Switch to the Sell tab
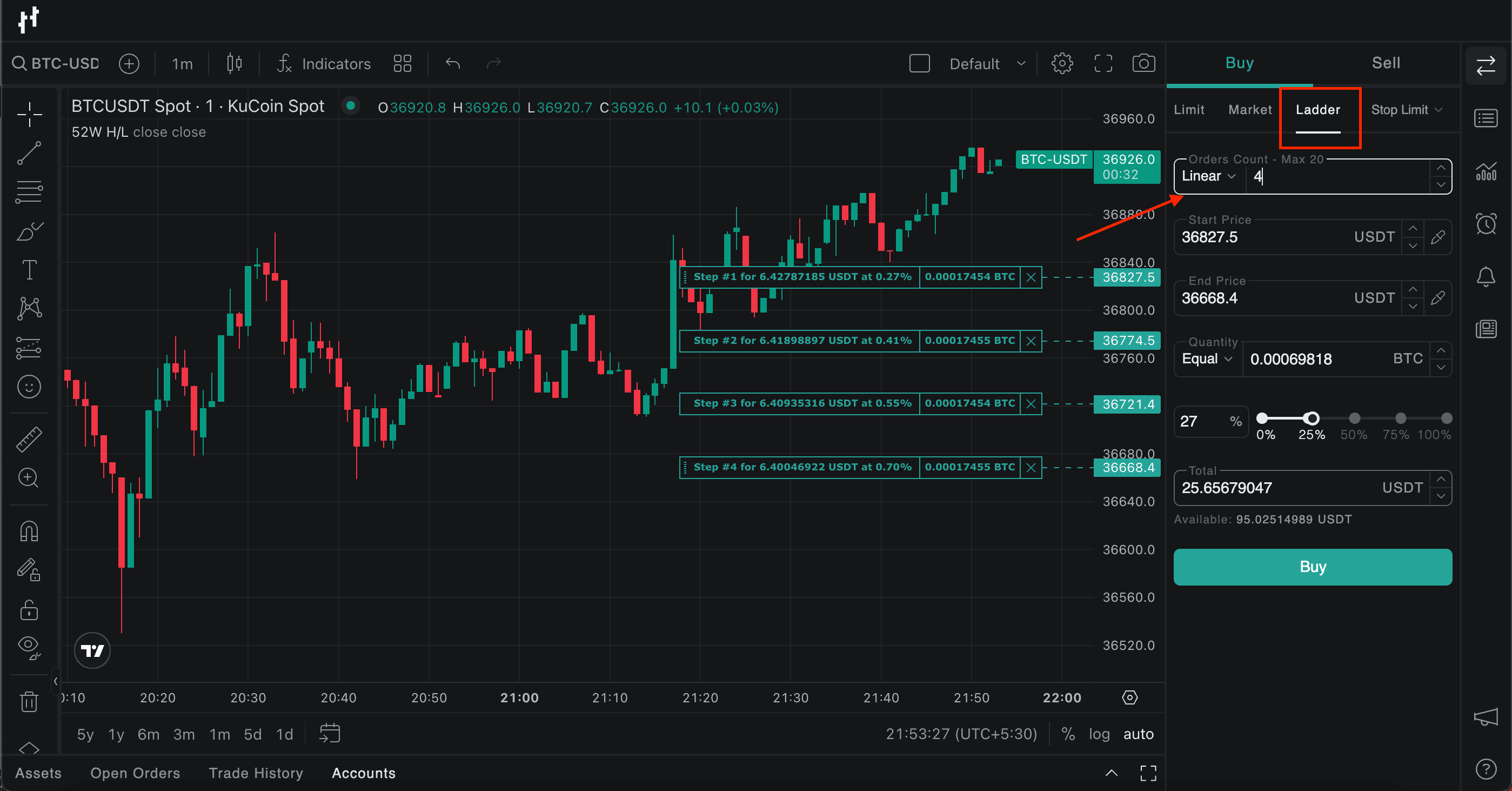 1386,63
